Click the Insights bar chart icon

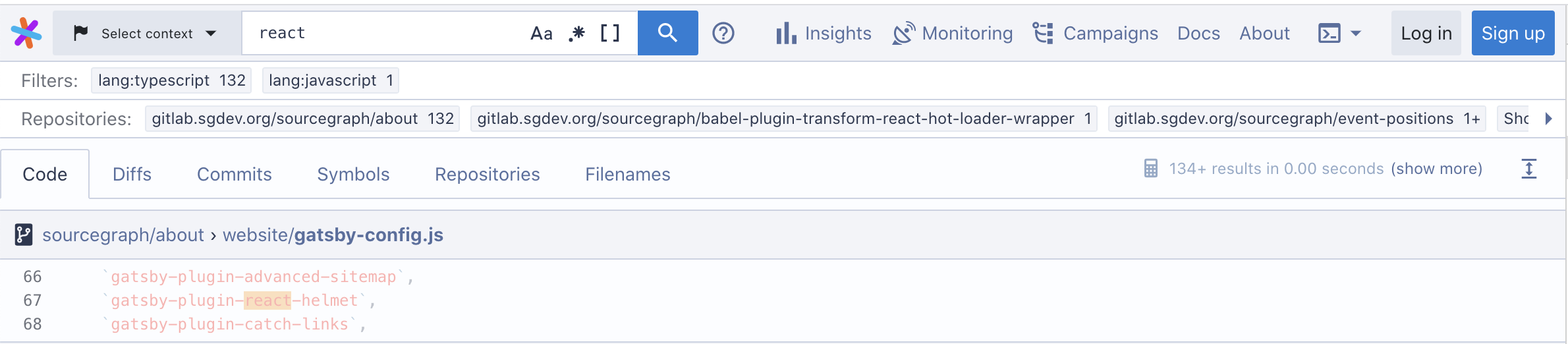(786, 33)
